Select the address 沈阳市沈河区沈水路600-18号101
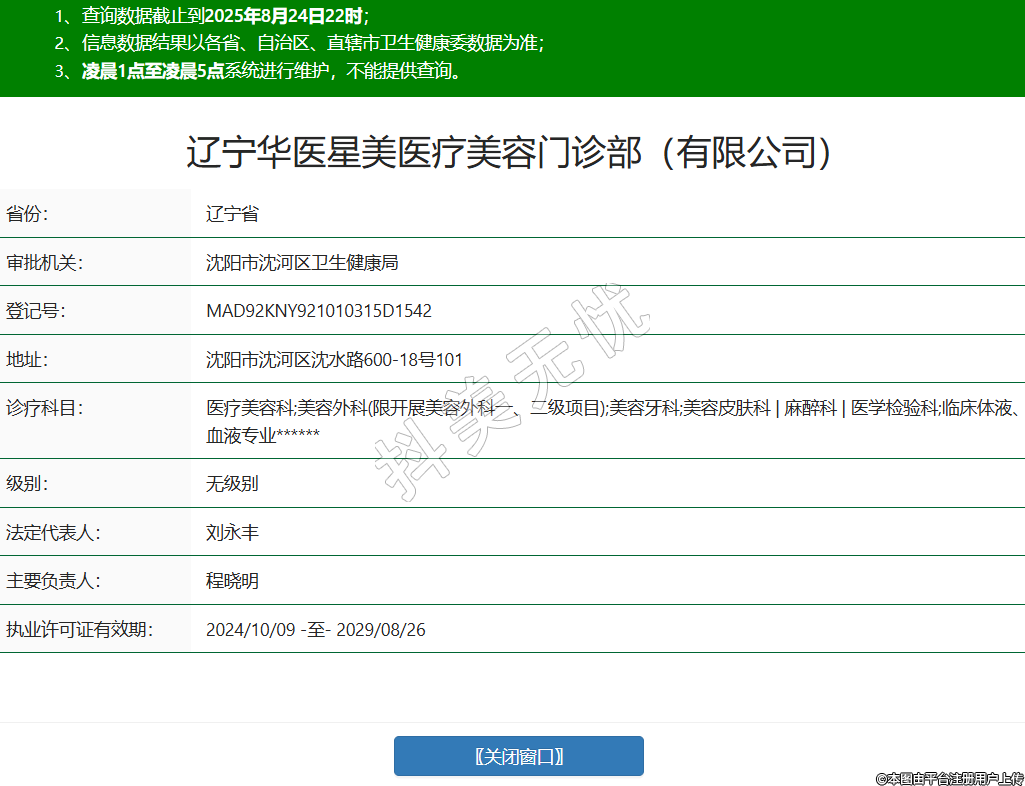This screenshot has height=786, width=1025. point(334,360)
